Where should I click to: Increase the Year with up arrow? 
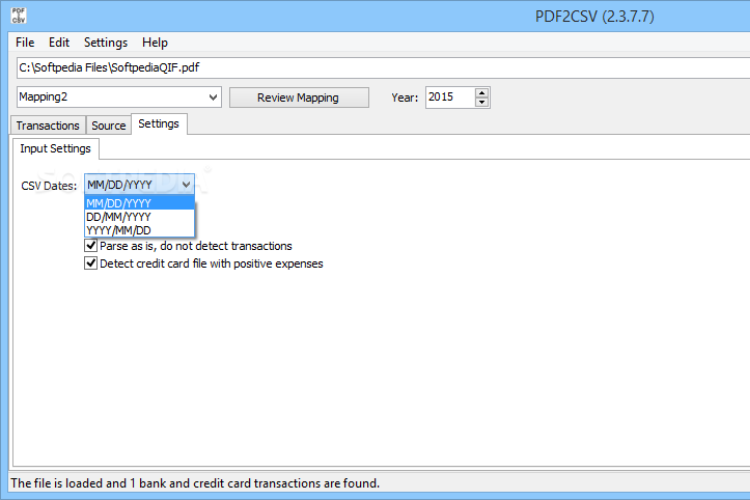[482, 93]
